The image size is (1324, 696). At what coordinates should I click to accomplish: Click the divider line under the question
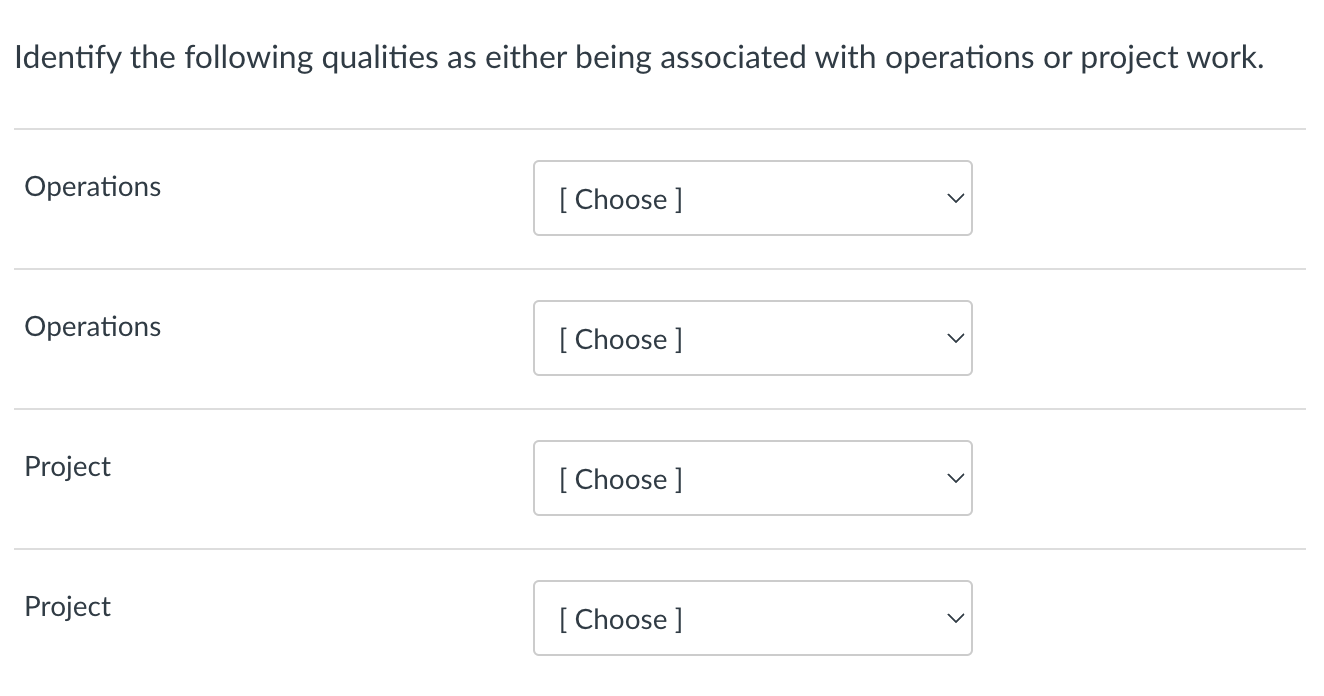coord(660,127)
